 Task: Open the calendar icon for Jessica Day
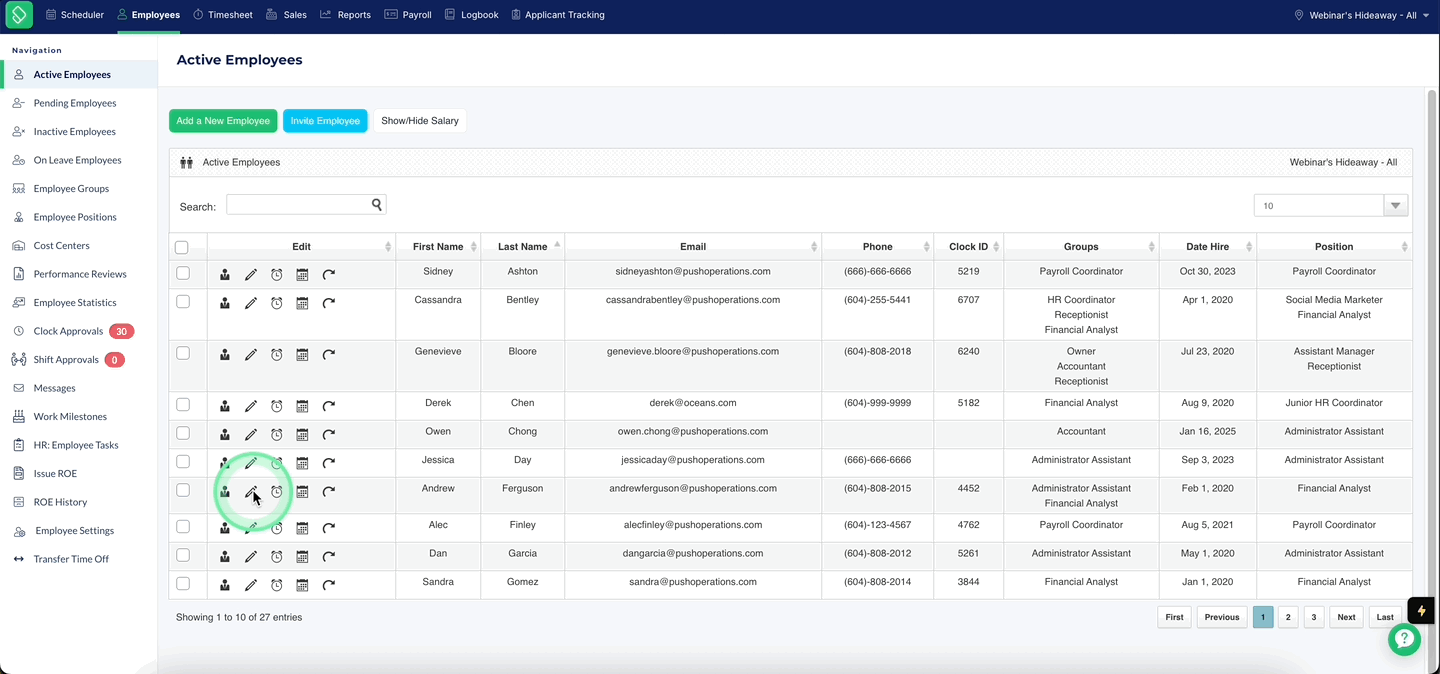(302, 463)
